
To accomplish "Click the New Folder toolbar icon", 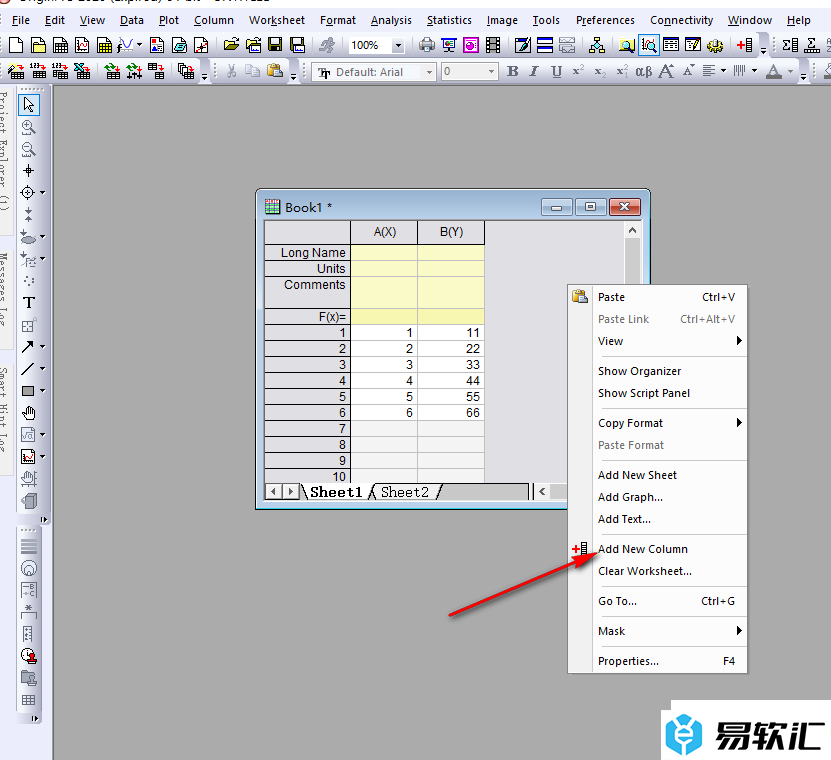I will coord(38,45).
